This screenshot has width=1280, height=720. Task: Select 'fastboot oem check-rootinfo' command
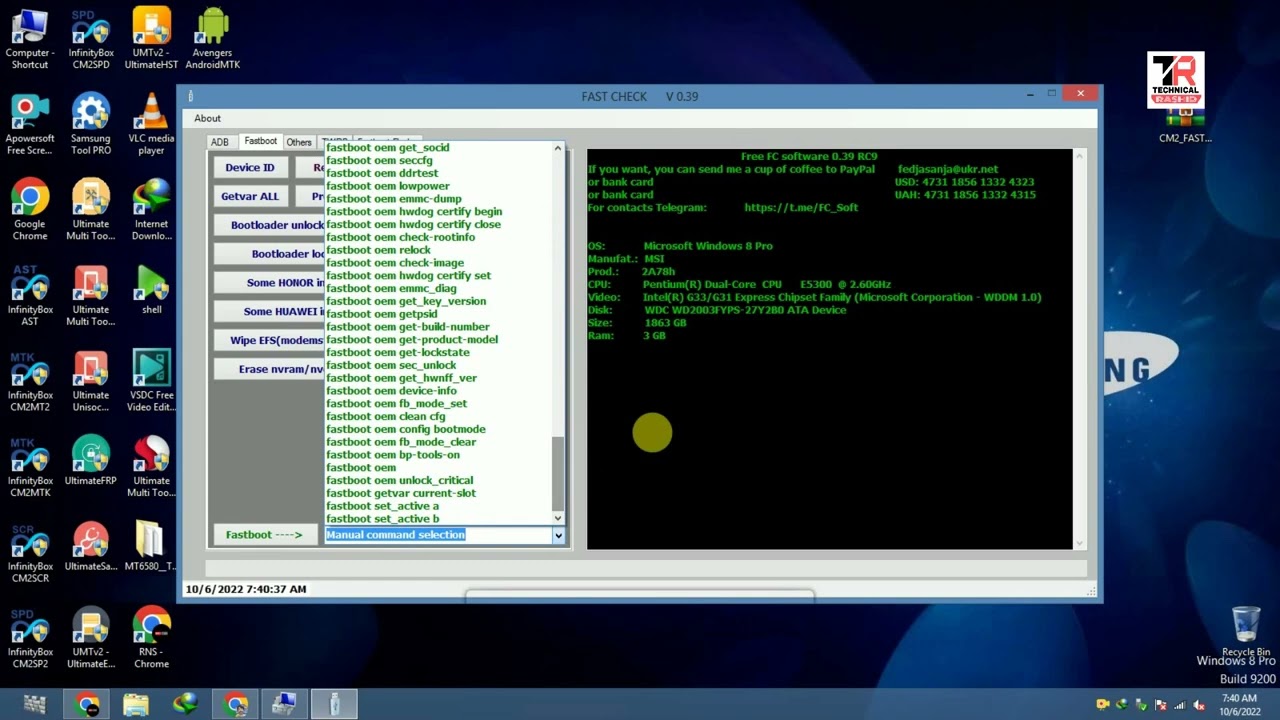click(400, 237)
